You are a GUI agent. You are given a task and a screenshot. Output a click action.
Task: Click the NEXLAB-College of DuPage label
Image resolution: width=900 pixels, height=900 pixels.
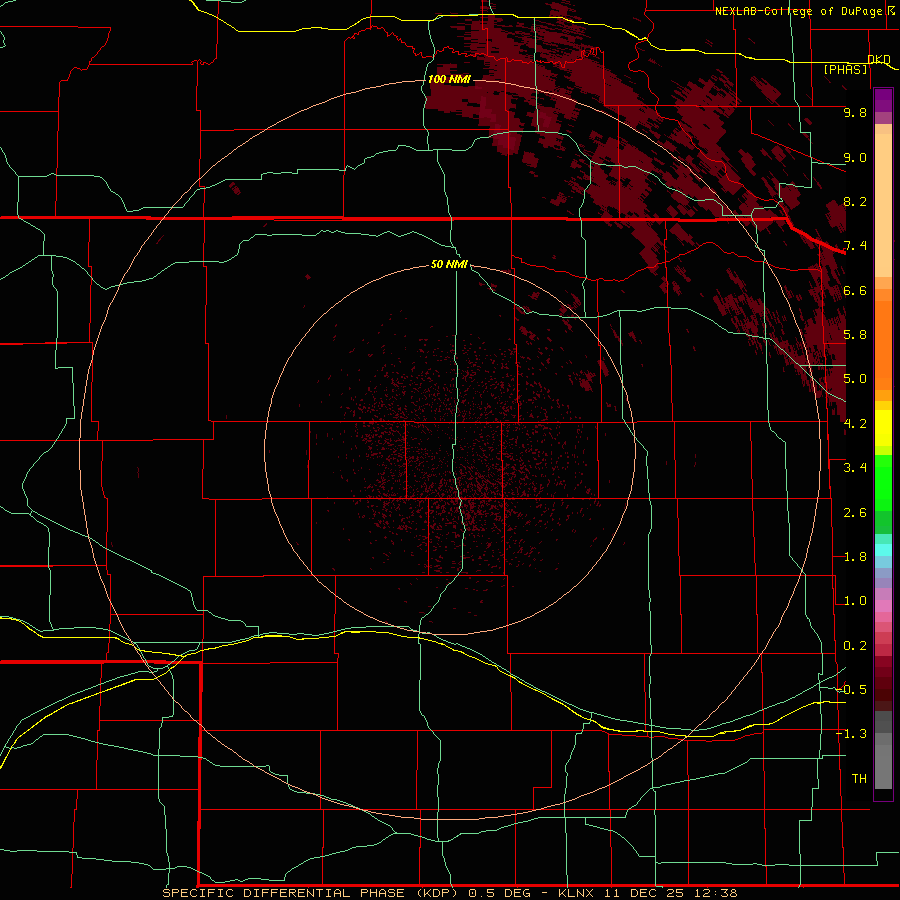[798, 11]
